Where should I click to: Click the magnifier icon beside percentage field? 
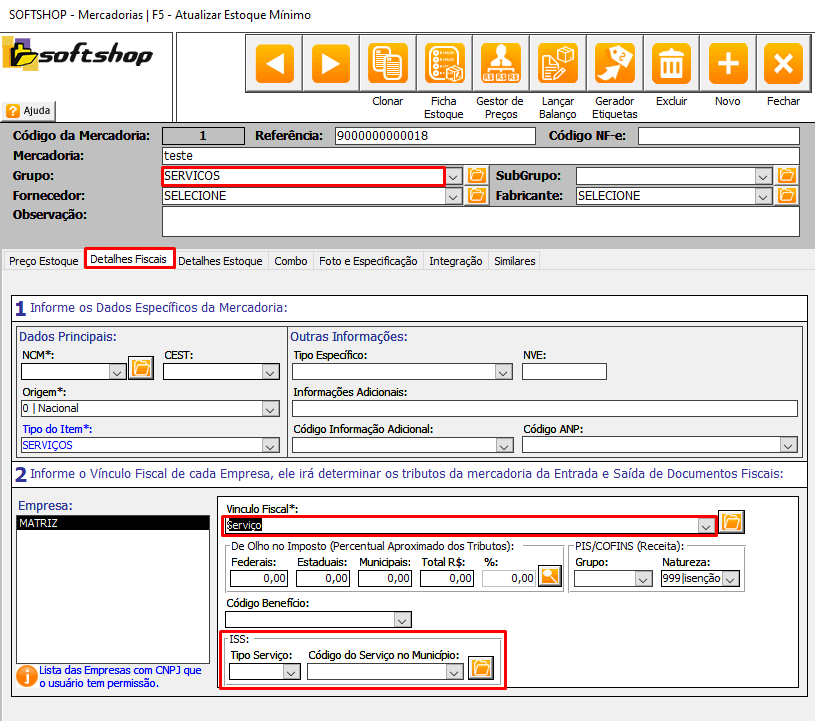(549, 577)
